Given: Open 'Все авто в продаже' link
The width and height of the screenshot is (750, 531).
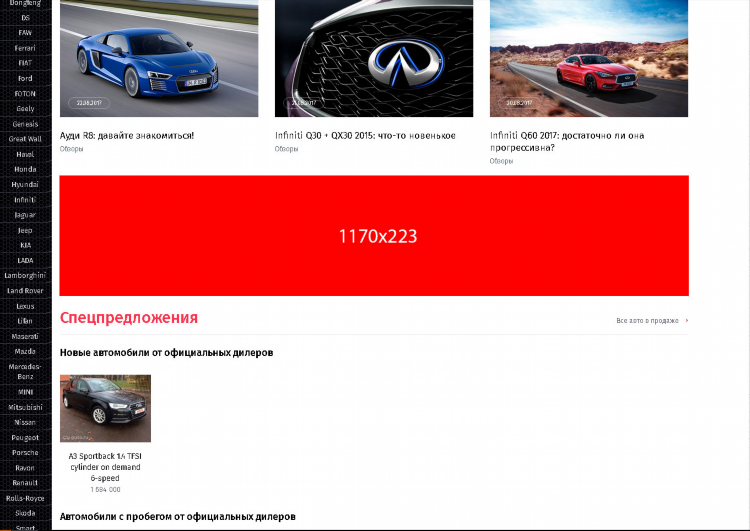Looking at the screenshot, I should (647, 321).
